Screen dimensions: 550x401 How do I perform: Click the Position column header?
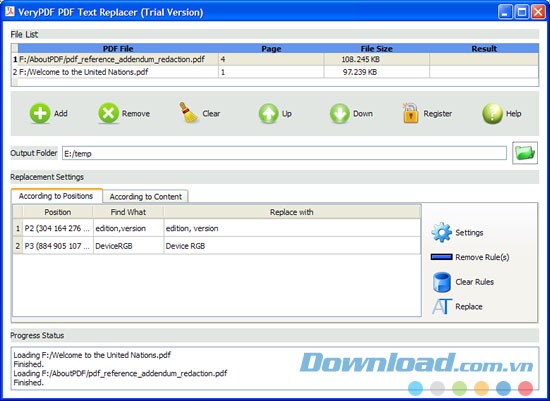click(58, 212)
